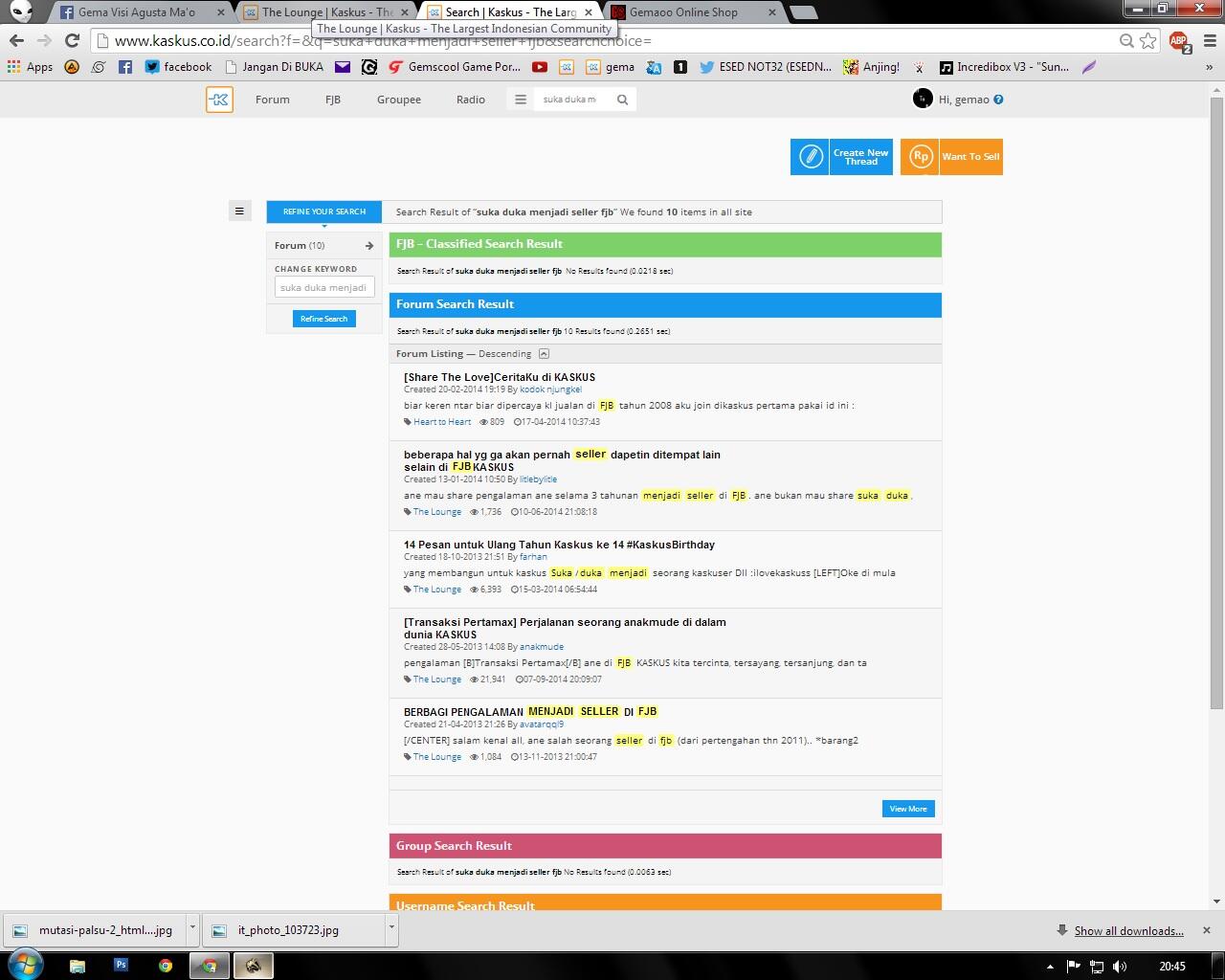Open the FJB menu in navbar
The width and height of the screenshot is (1225, 980).
(x=333, y=100)
